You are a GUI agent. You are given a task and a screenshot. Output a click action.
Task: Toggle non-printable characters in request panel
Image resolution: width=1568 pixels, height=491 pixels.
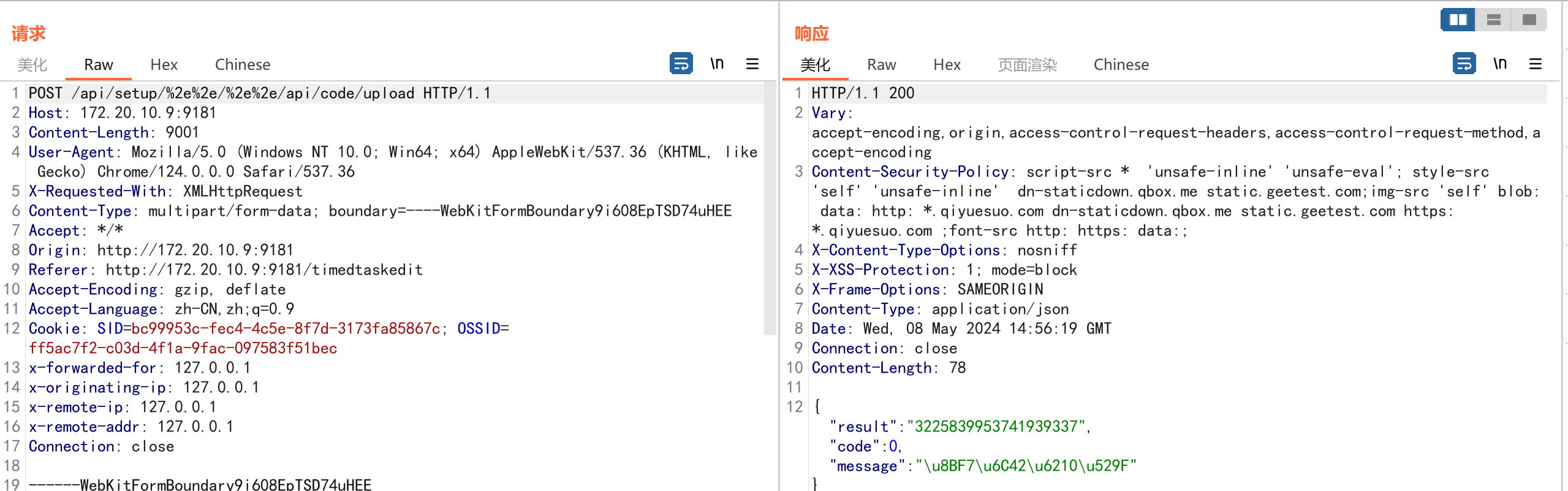point(717,64)
